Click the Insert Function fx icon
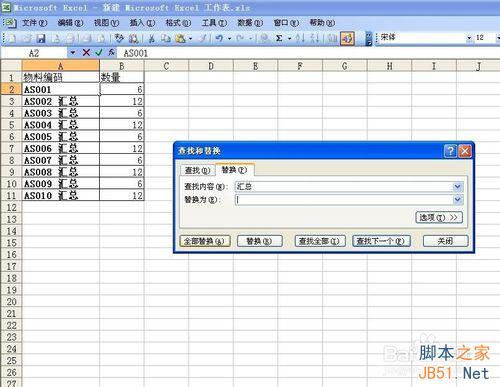 (x=112, y=53)
